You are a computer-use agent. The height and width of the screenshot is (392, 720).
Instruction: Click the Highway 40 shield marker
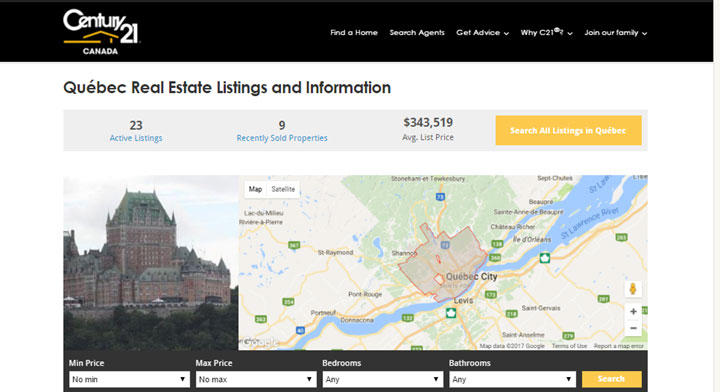[x=300, y=330]
